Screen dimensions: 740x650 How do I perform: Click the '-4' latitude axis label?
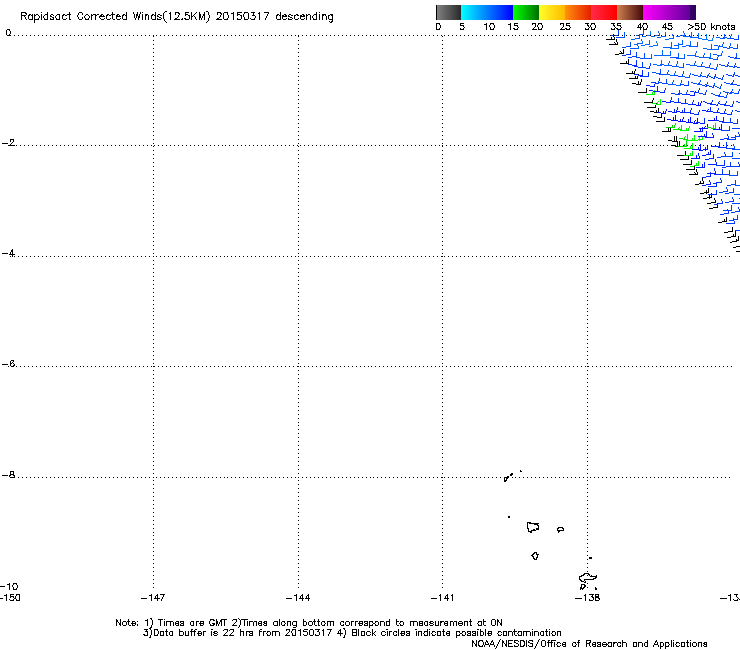point(8,253)
